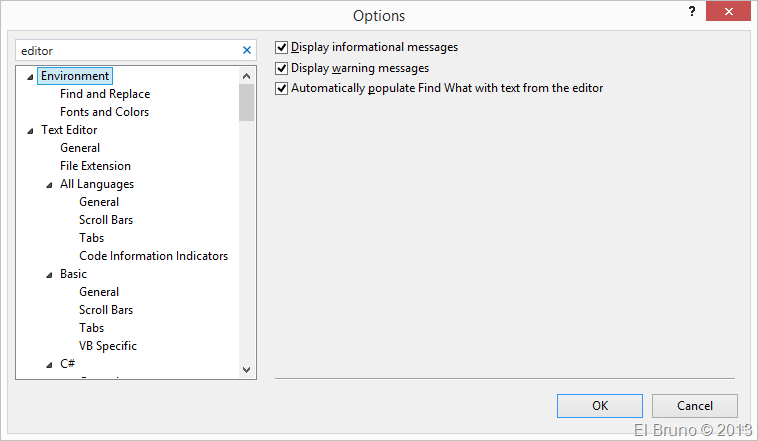Collapse the Text Editor node

(x=30, y=131)
